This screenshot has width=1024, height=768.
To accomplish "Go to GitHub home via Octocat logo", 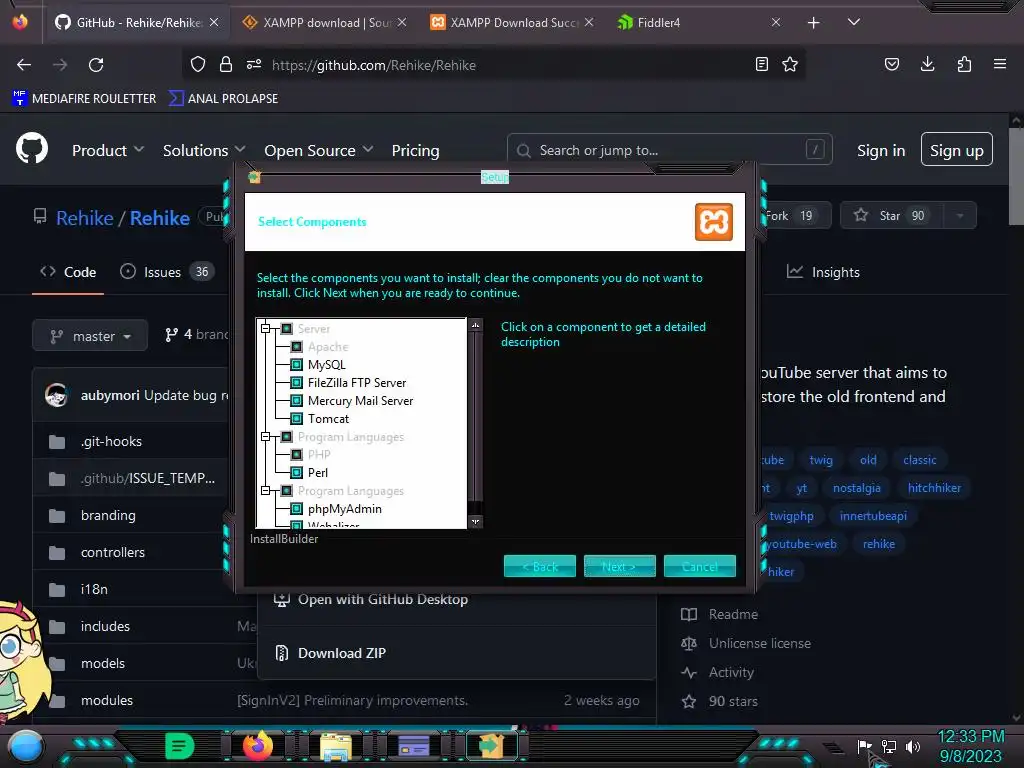I will click(x=32, y=148).
